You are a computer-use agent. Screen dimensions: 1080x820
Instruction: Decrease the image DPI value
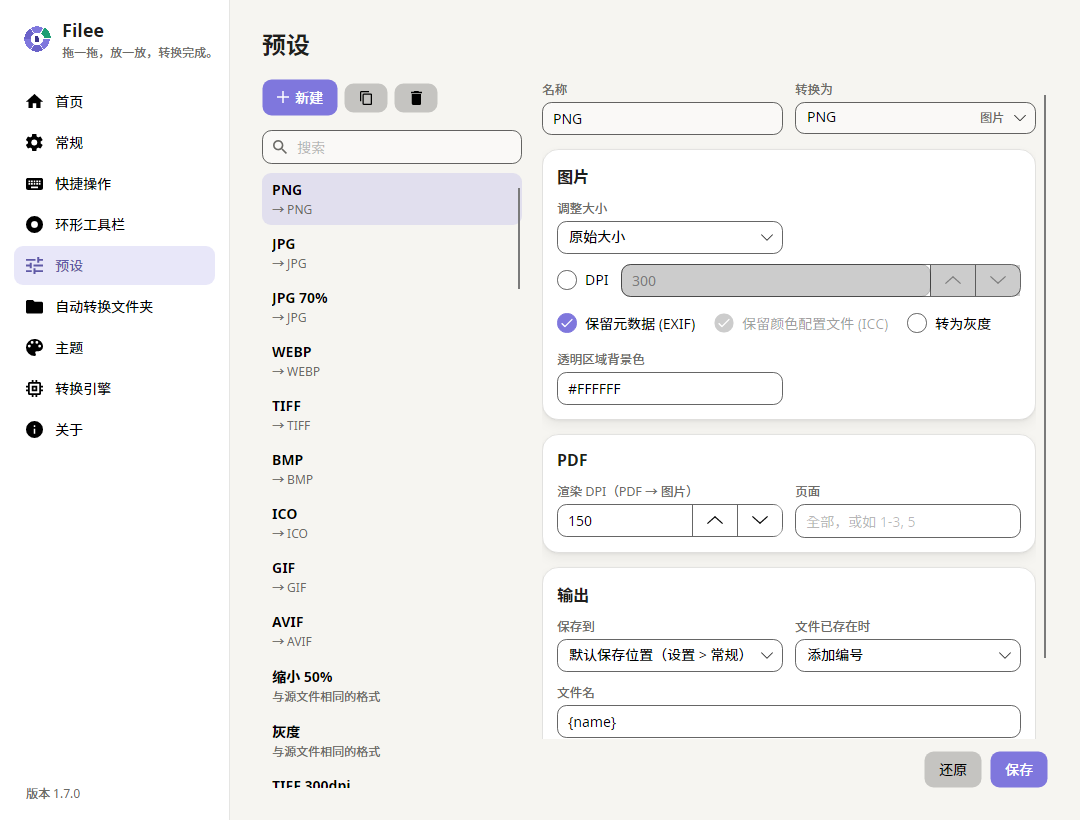click(998, 280)
